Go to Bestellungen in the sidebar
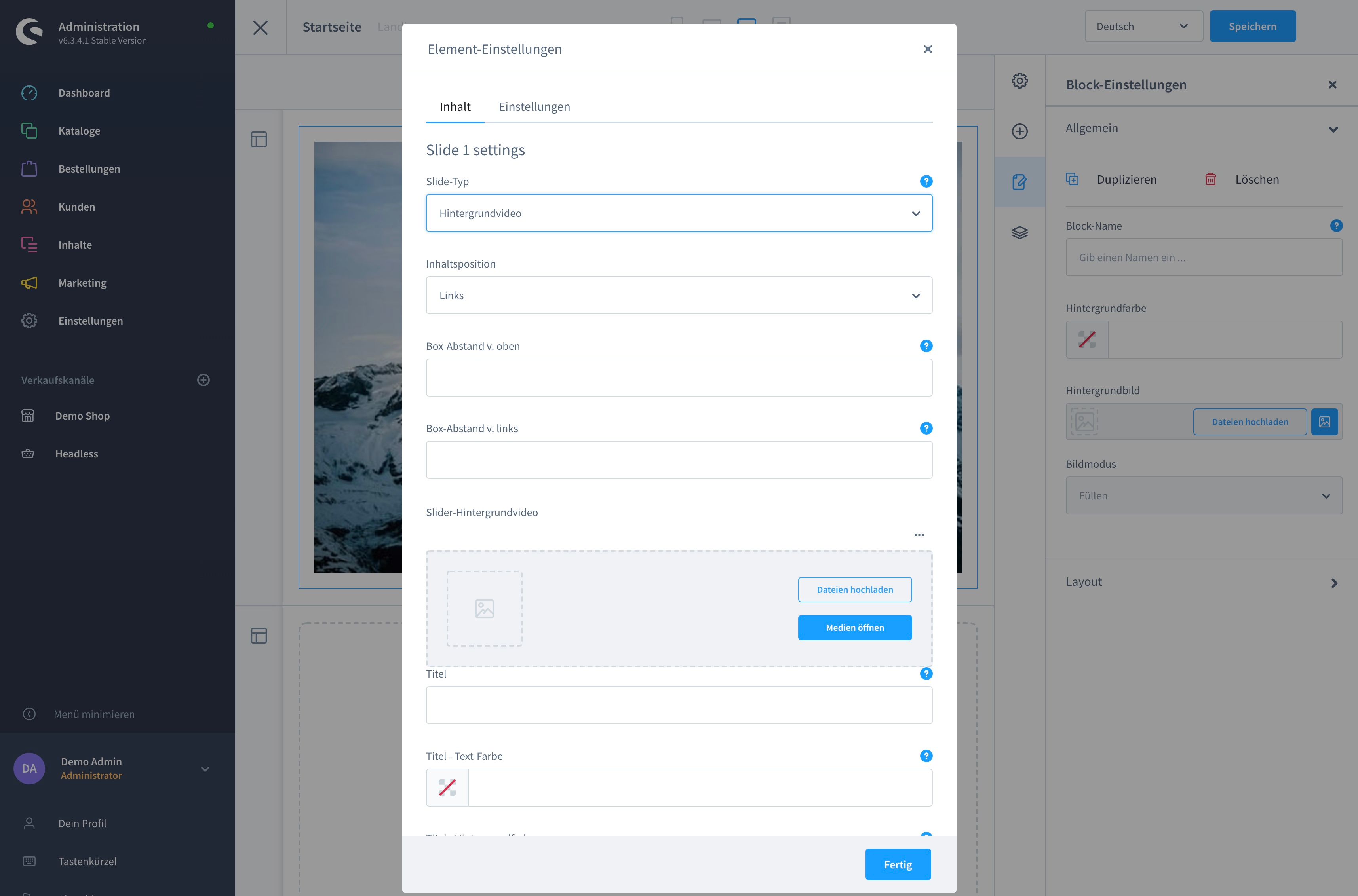 [89, 169]
